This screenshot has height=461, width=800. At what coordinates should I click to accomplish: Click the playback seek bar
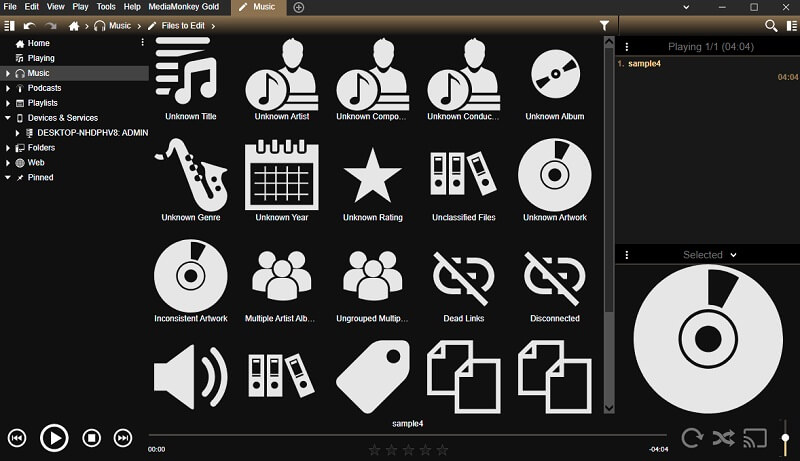point(400,435)
